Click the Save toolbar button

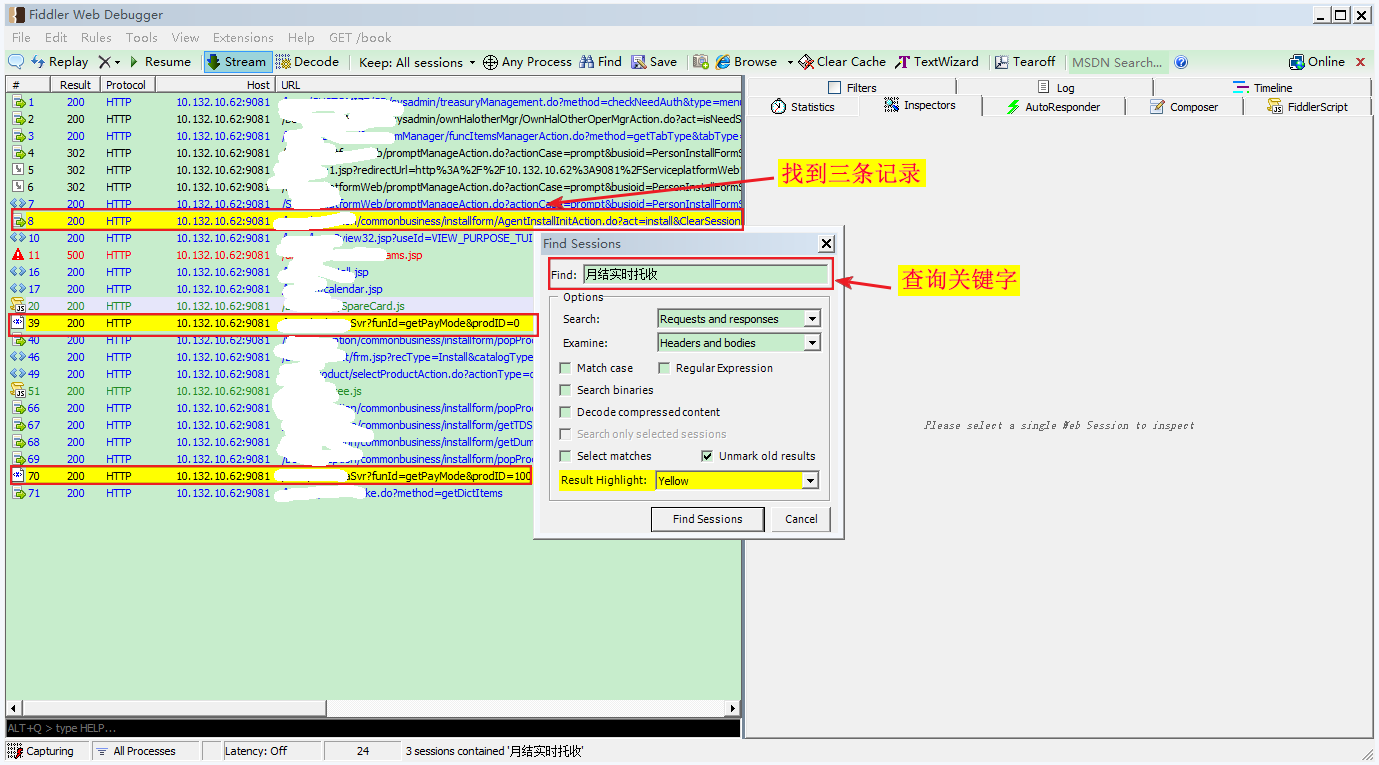654,62
